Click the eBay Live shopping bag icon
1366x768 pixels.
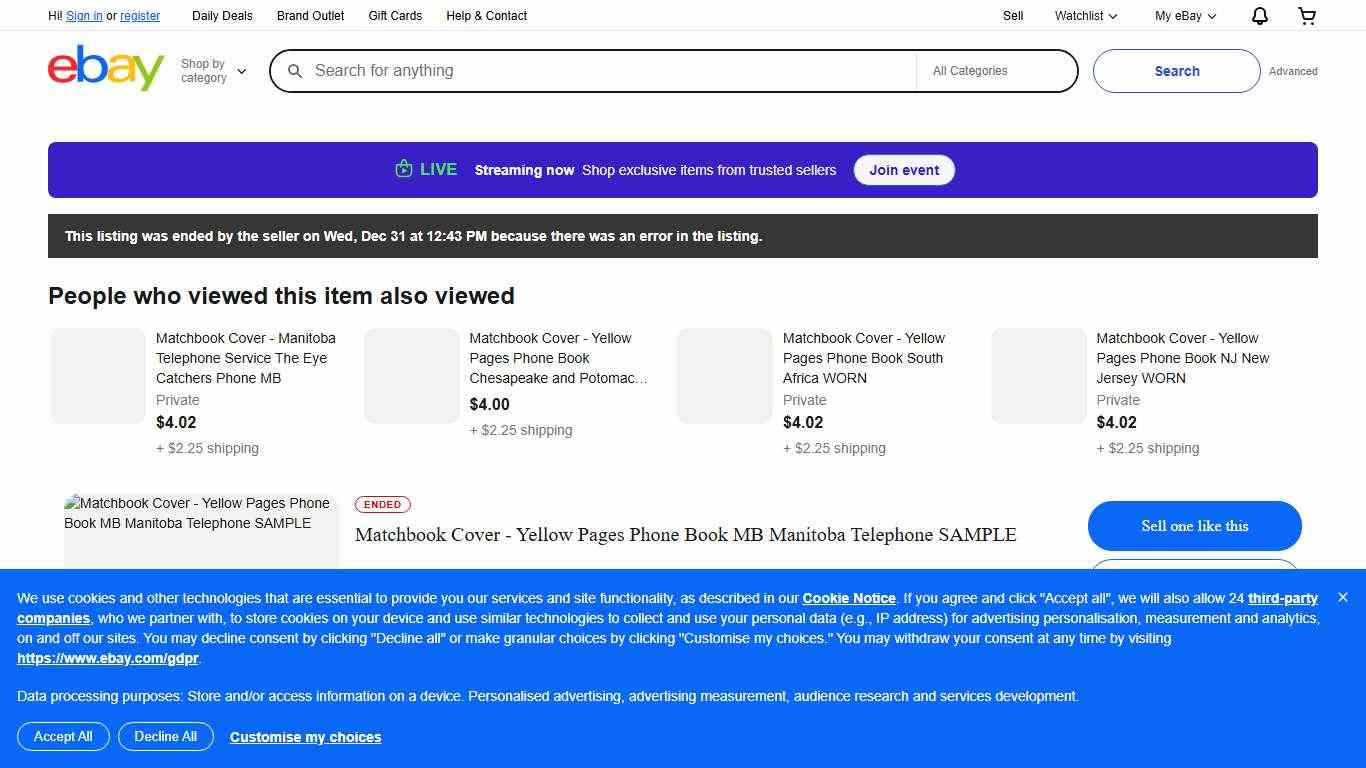click(x=403, y=169)
